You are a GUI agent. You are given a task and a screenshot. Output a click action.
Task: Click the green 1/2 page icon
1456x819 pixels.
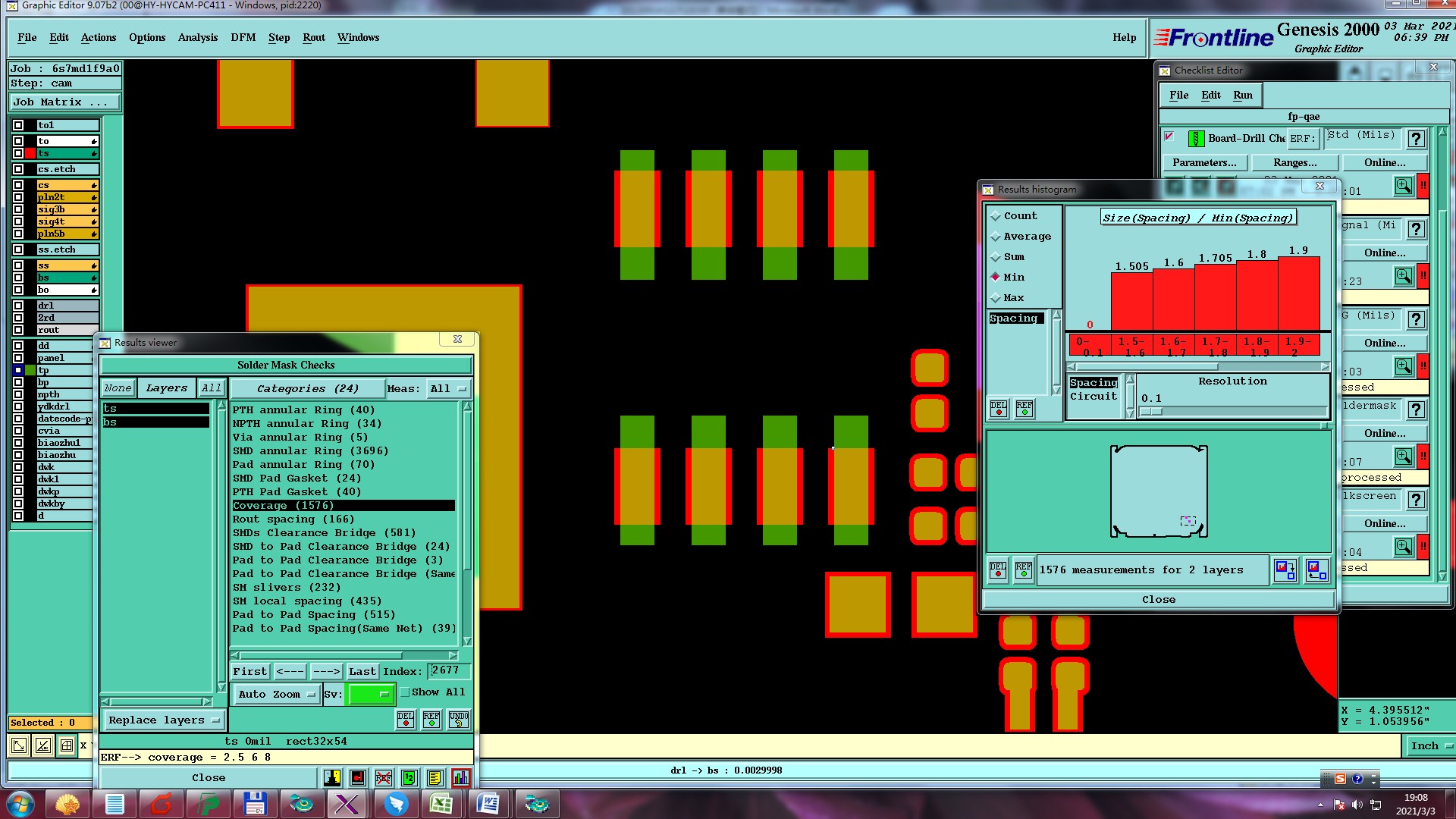(409, 778)
